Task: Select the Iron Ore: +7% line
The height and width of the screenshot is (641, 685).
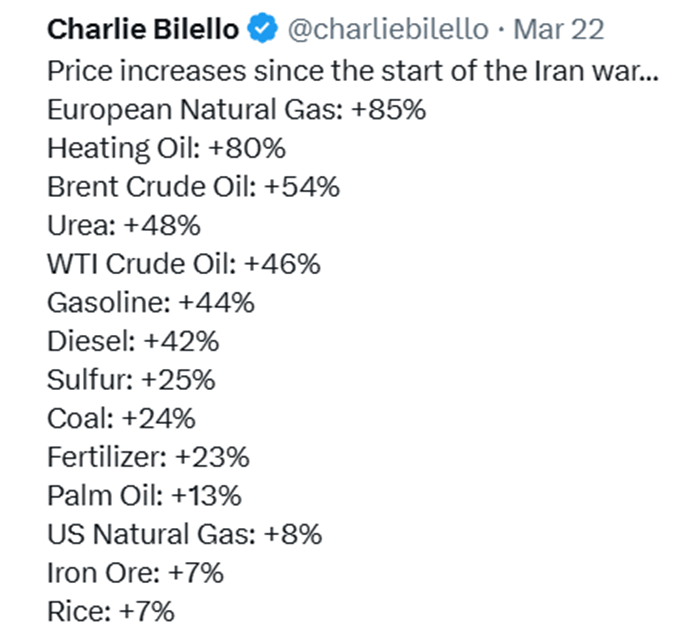Action: click(x=135, y=573)
